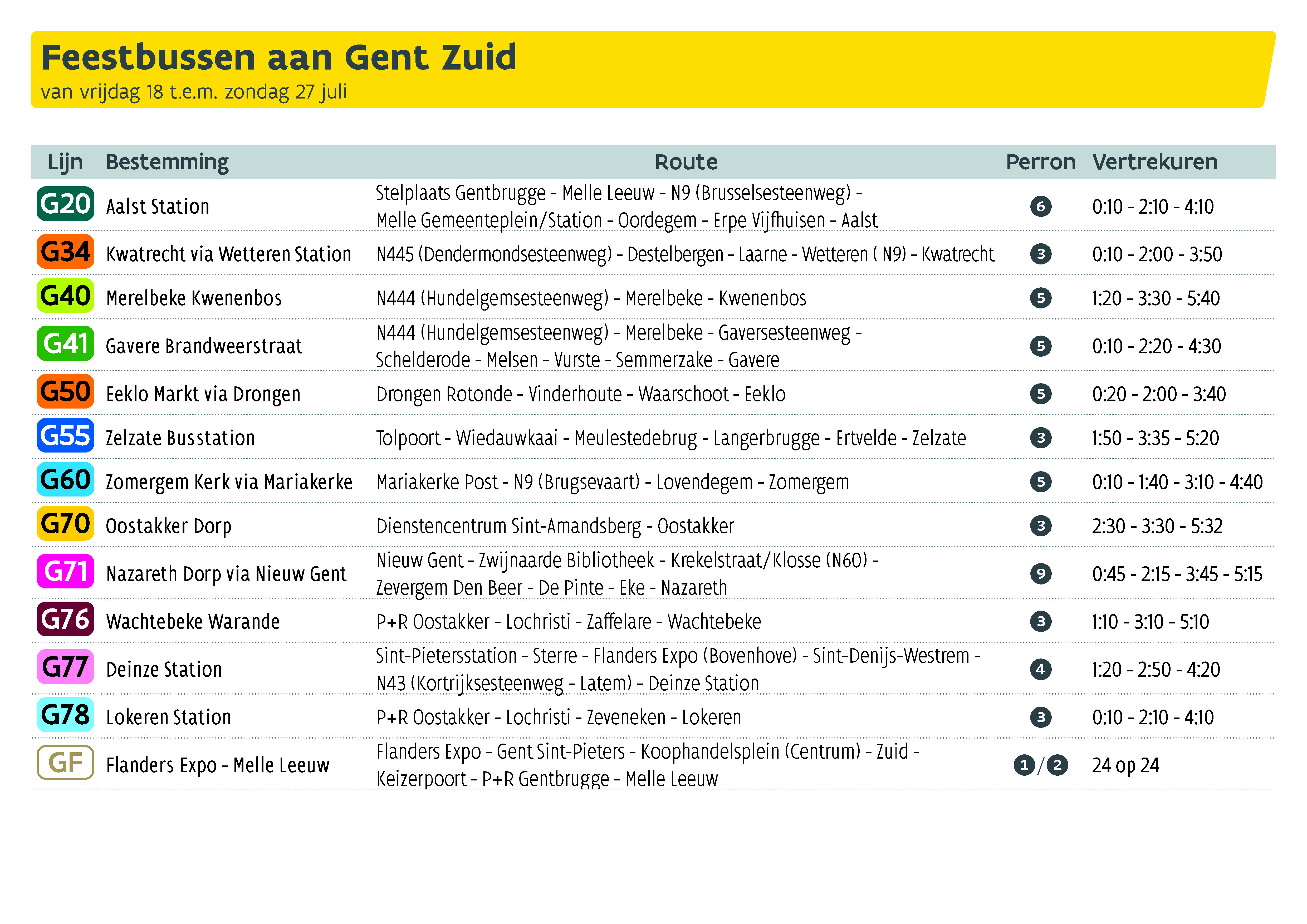The width and height of the screenshot is (1307, 924).
Task: Click the Vertrekuren column header
Action: pyautogui.click(x=1154, y=162)
